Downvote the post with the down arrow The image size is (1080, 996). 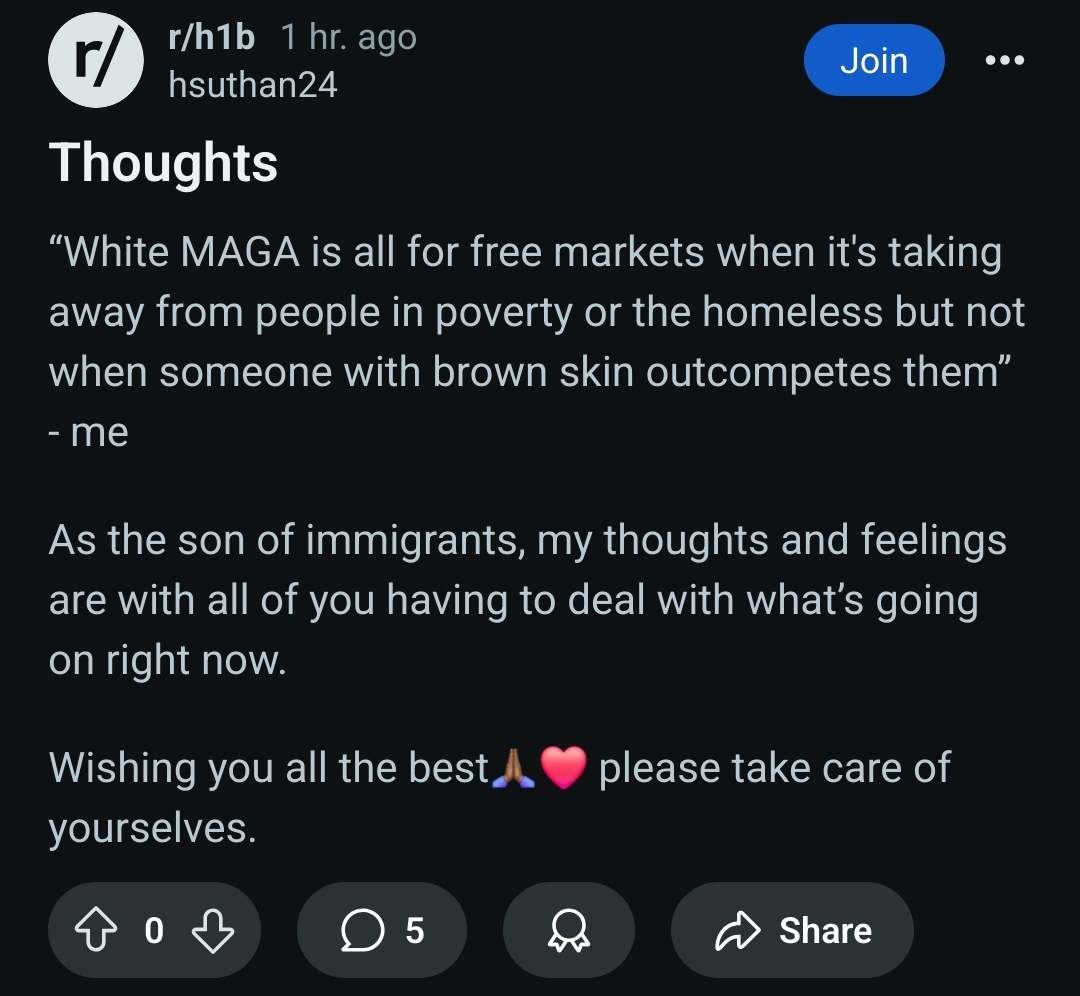tap(213, 930)
